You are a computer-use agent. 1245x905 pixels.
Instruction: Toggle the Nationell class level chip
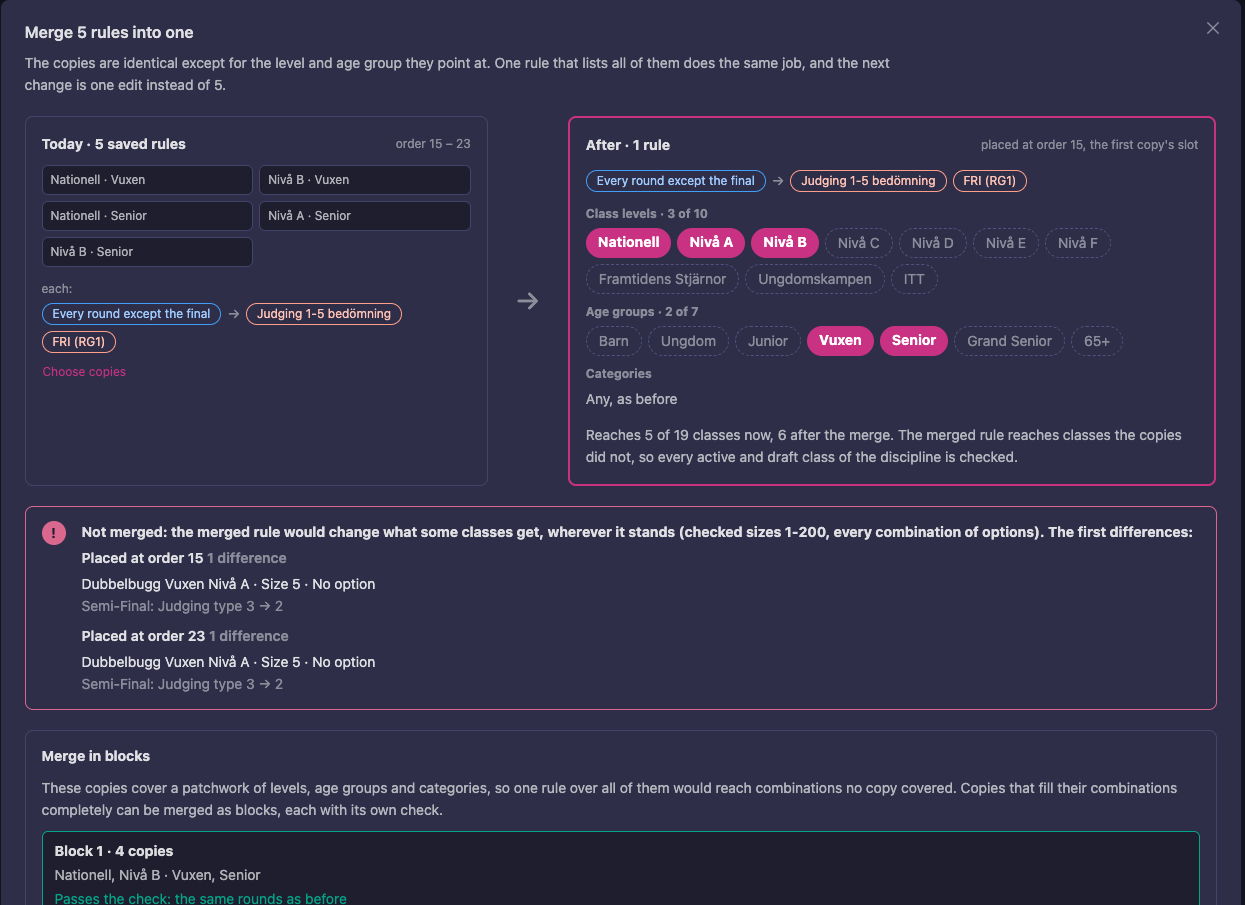click(x=628, y=242)
